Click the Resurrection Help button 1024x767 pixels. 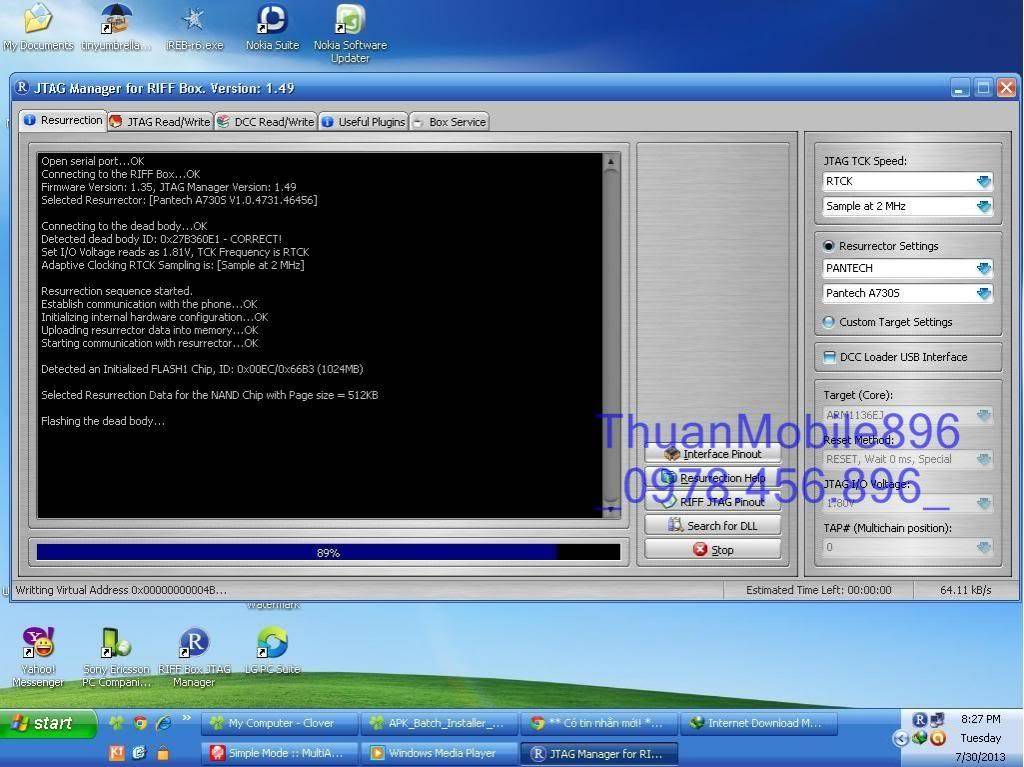coord(712,478)
